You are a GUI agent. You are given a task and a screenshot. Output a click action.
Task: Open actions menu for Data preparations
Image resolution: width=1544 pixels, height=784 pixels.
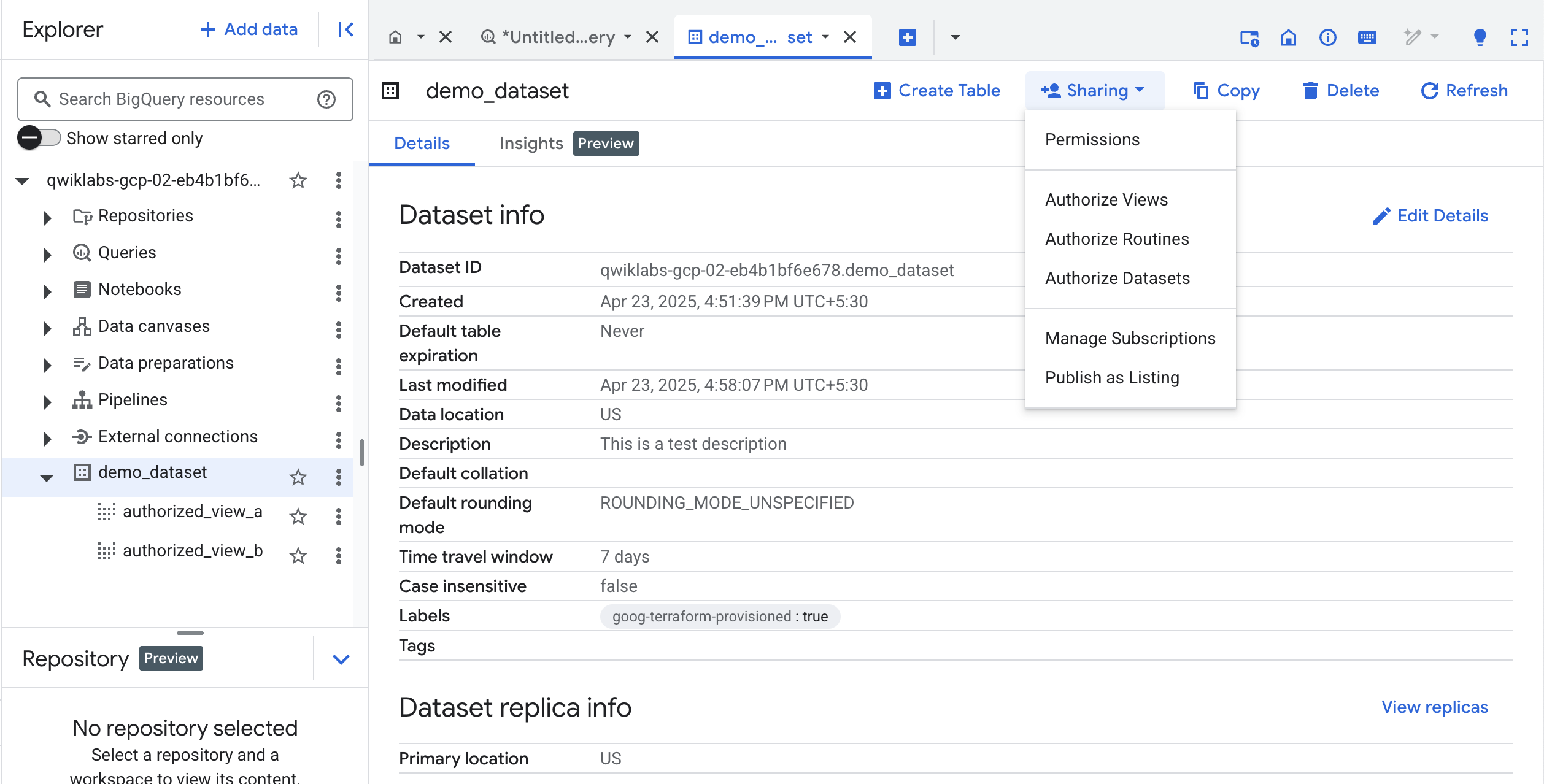coord(339,366)
